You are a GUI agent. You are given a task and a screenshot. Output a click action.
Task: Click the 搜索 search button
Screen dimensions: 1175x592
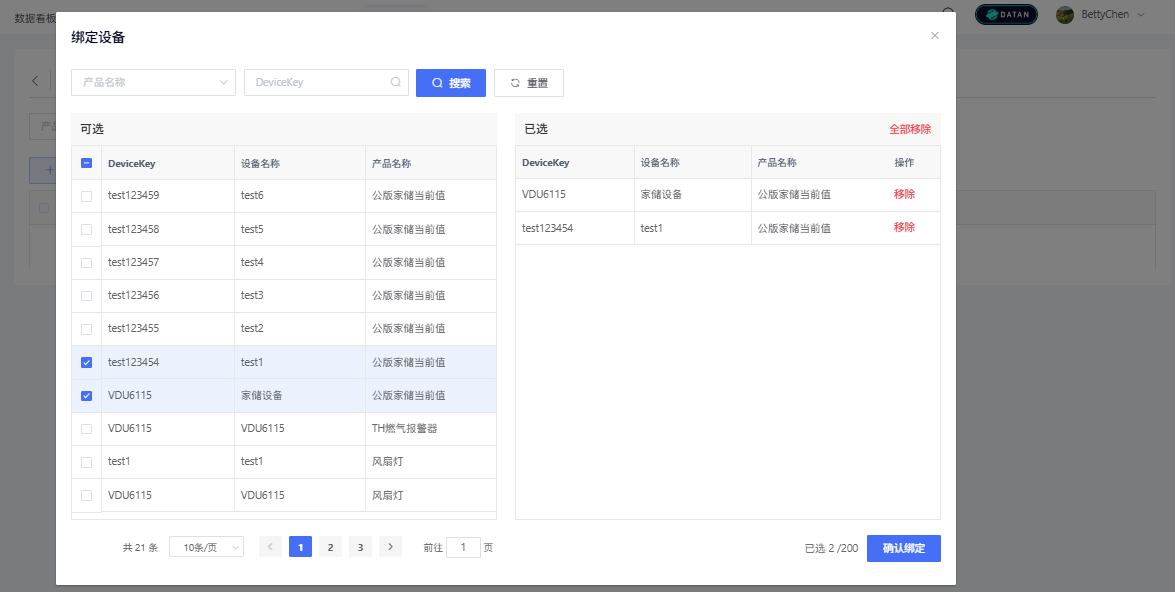click(451, 83)
